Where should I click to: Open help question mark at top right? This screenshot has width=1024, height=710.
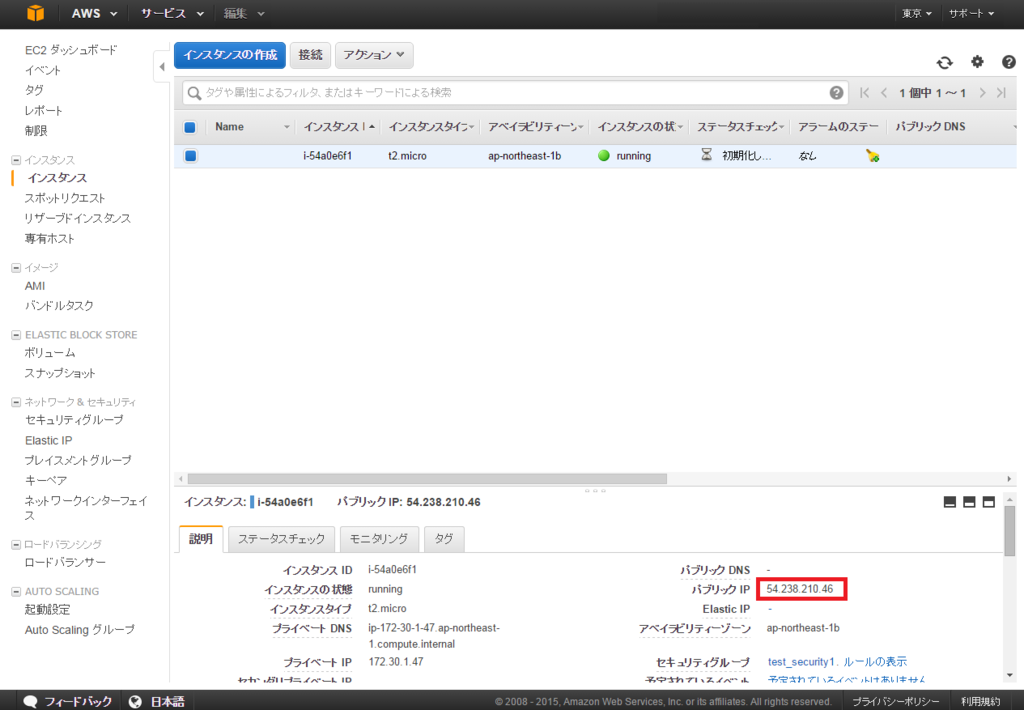click(1008, 62)
